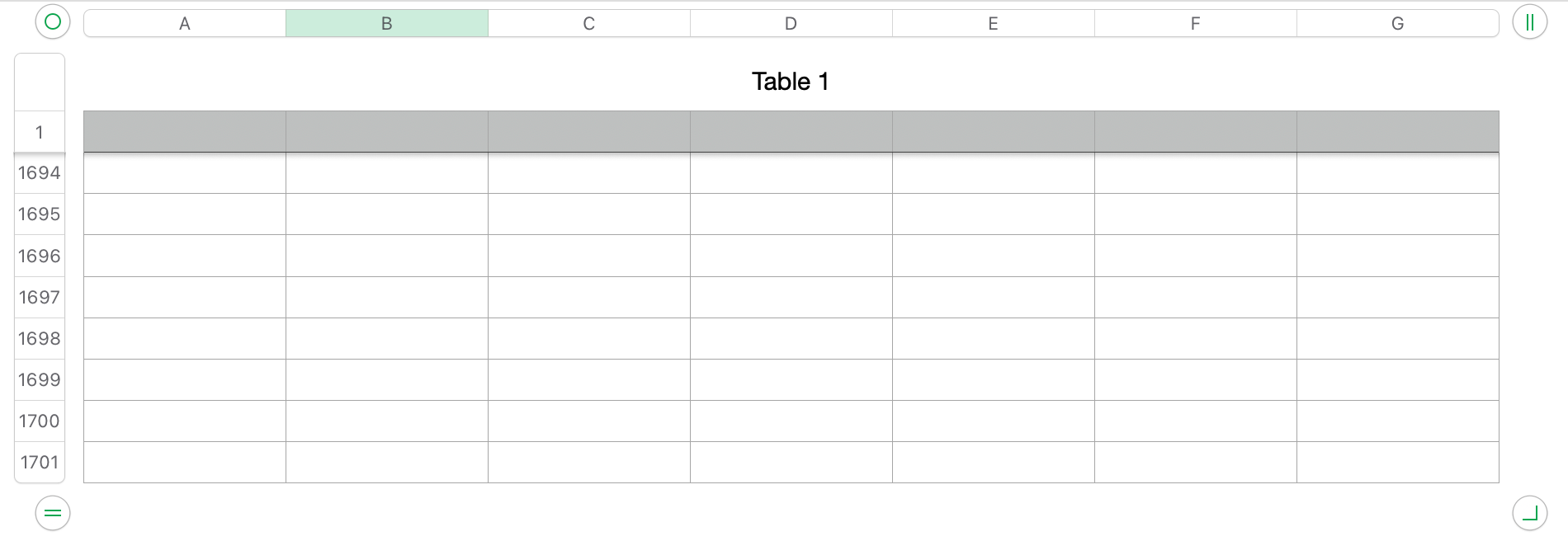Click the table resize corner handle
This screenshot has height=541, width=1568.
tap(1529, 513)
